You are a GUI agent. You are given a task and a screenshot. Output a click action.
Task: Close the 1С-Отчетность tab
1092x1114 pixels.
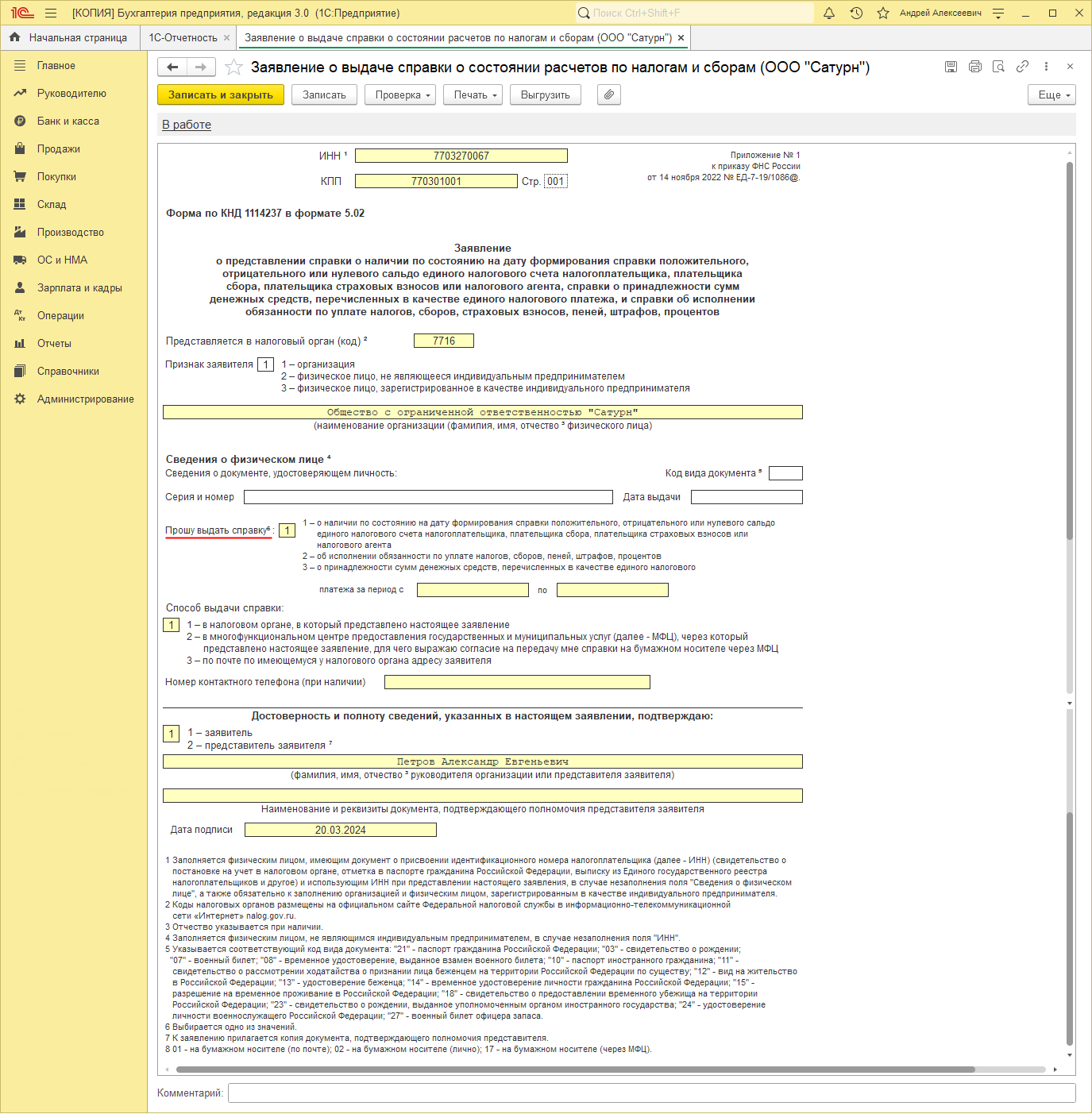[226, 37]
